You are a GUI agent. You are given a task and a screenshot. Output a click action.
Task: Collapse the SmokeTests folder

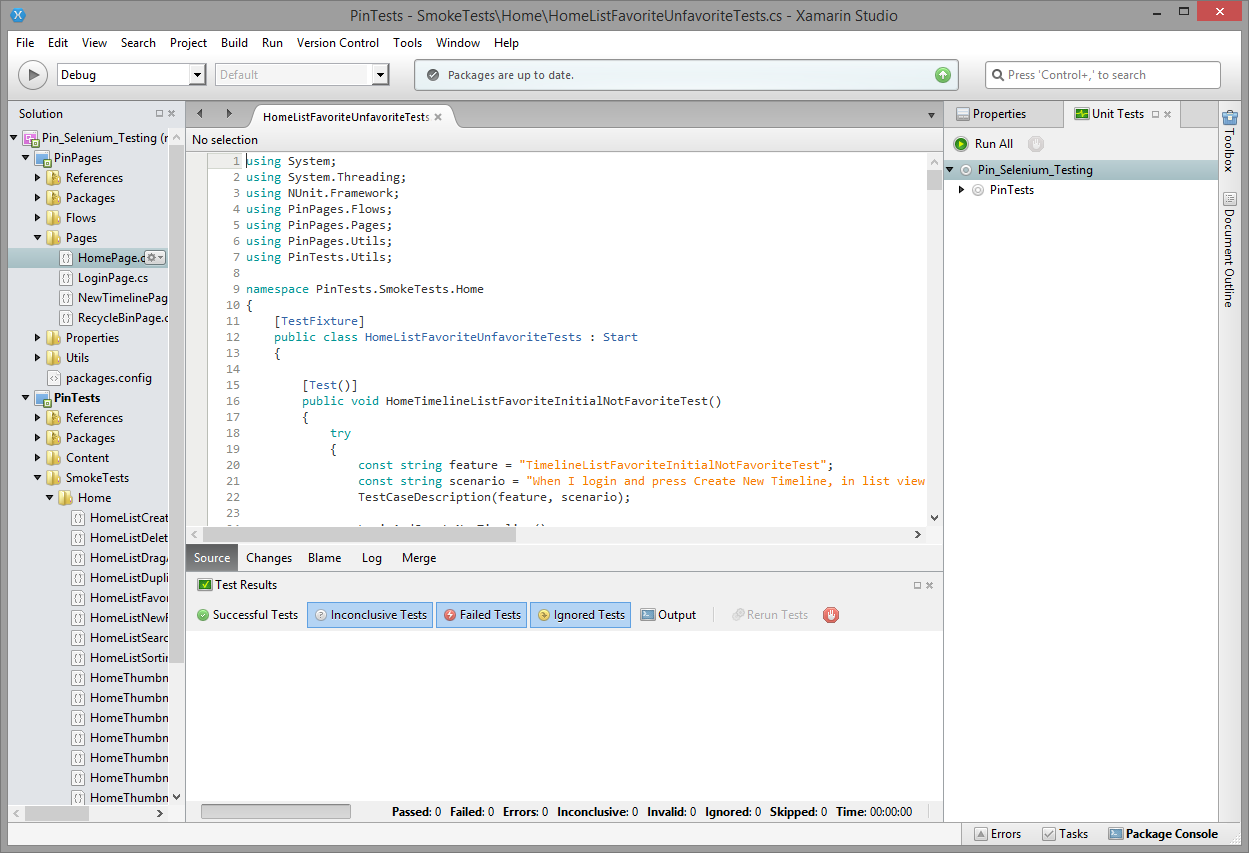pyautogui.click(x=38, y=478)
